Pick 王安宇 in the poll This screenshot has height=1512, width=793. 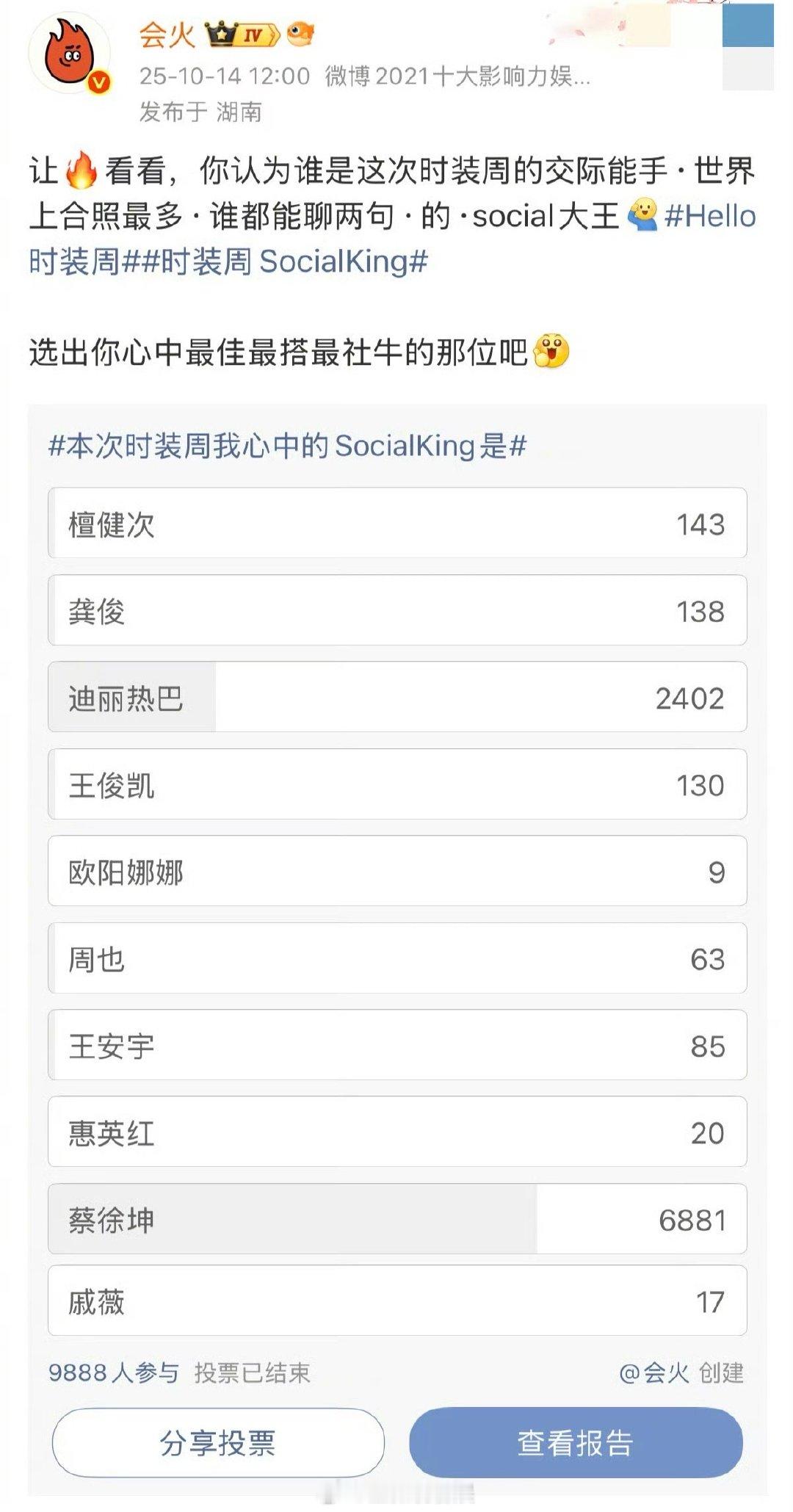coord(397,1045)
